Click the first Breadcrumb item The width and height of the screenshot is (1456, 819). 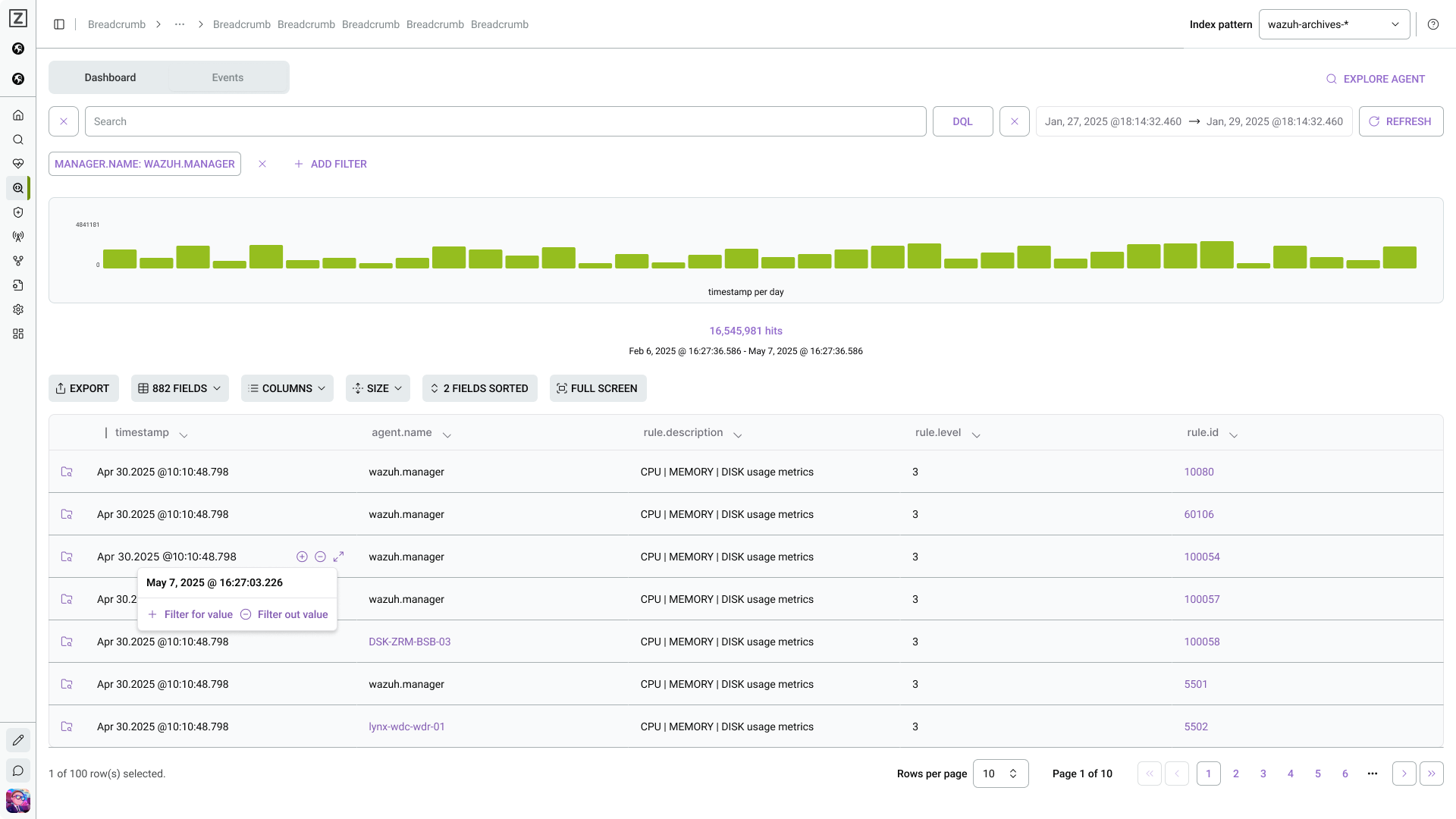117,24
